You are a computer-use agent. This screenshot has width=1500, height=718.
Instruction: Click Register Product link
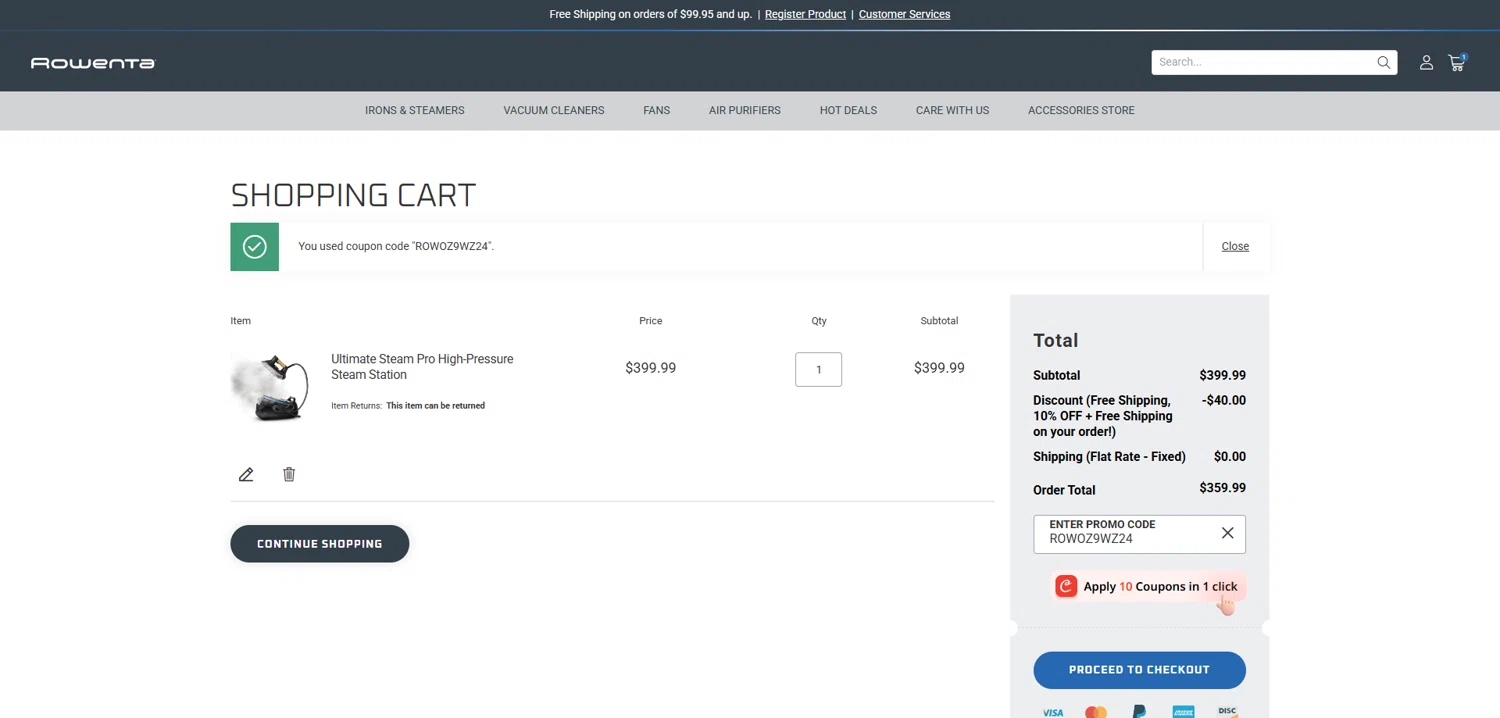(x=805, y=14)
